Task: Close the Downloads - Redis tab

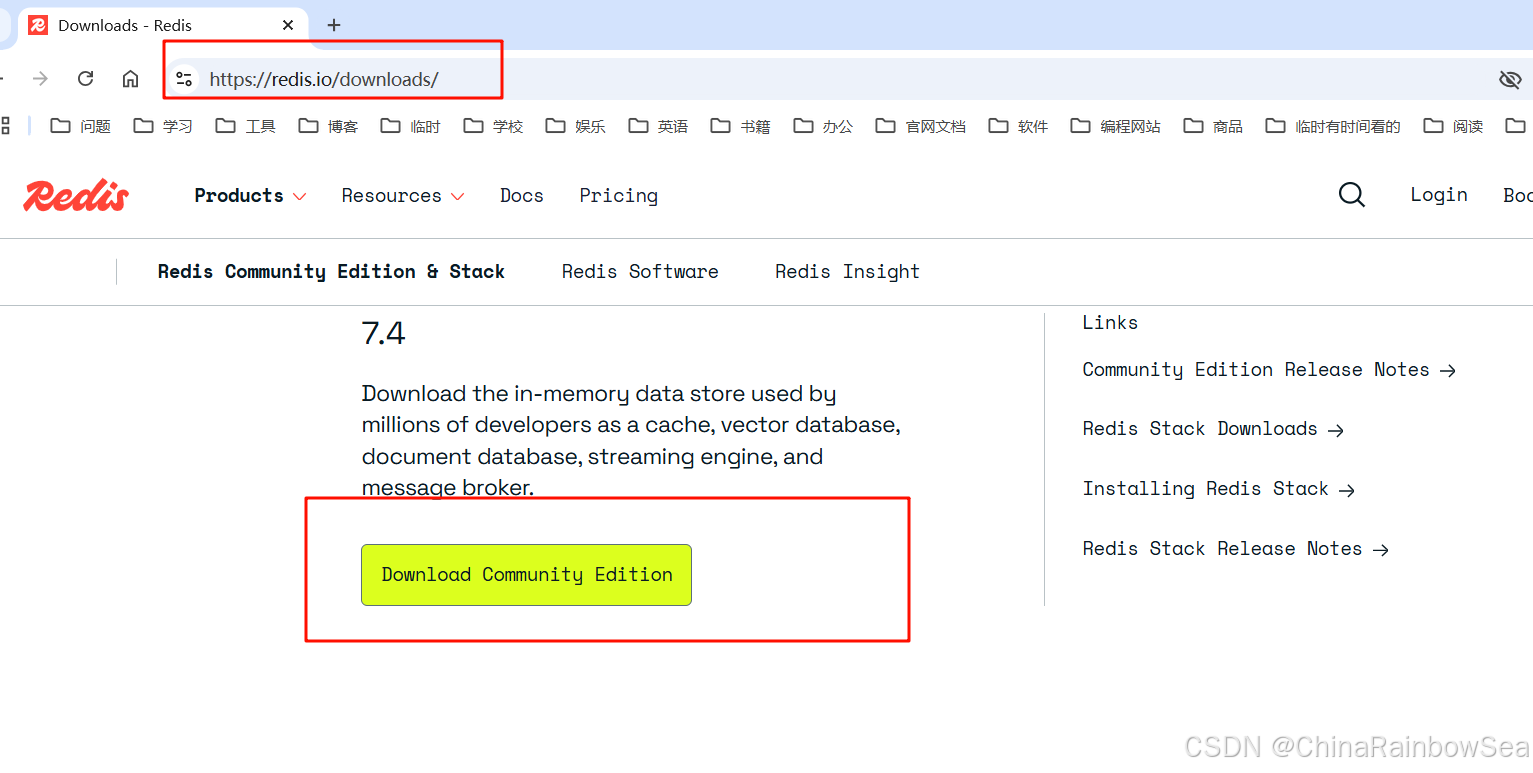Action: [288, 25]
